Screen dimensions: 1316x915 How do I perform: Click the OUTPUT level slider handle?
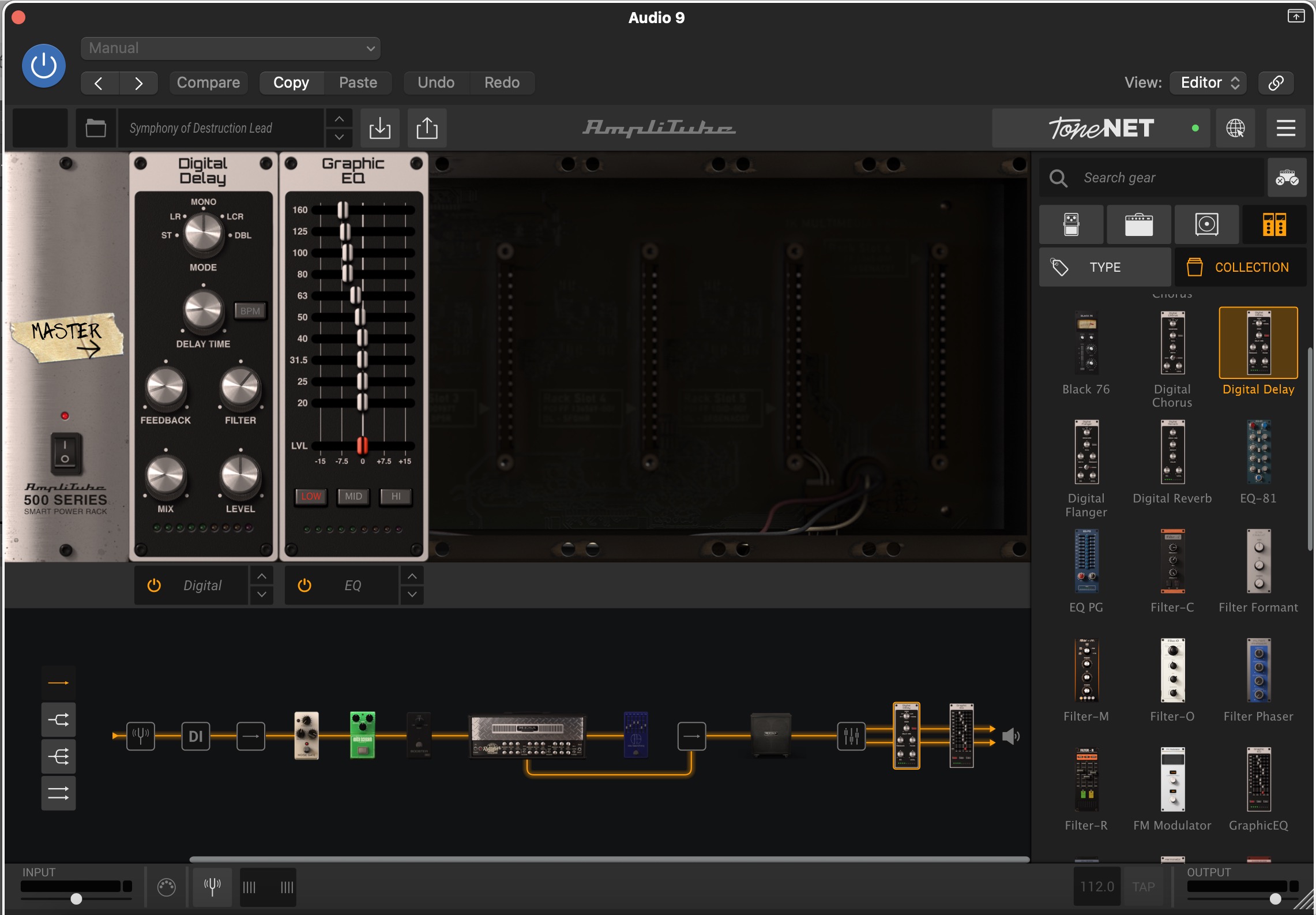tap(1276, 899)
